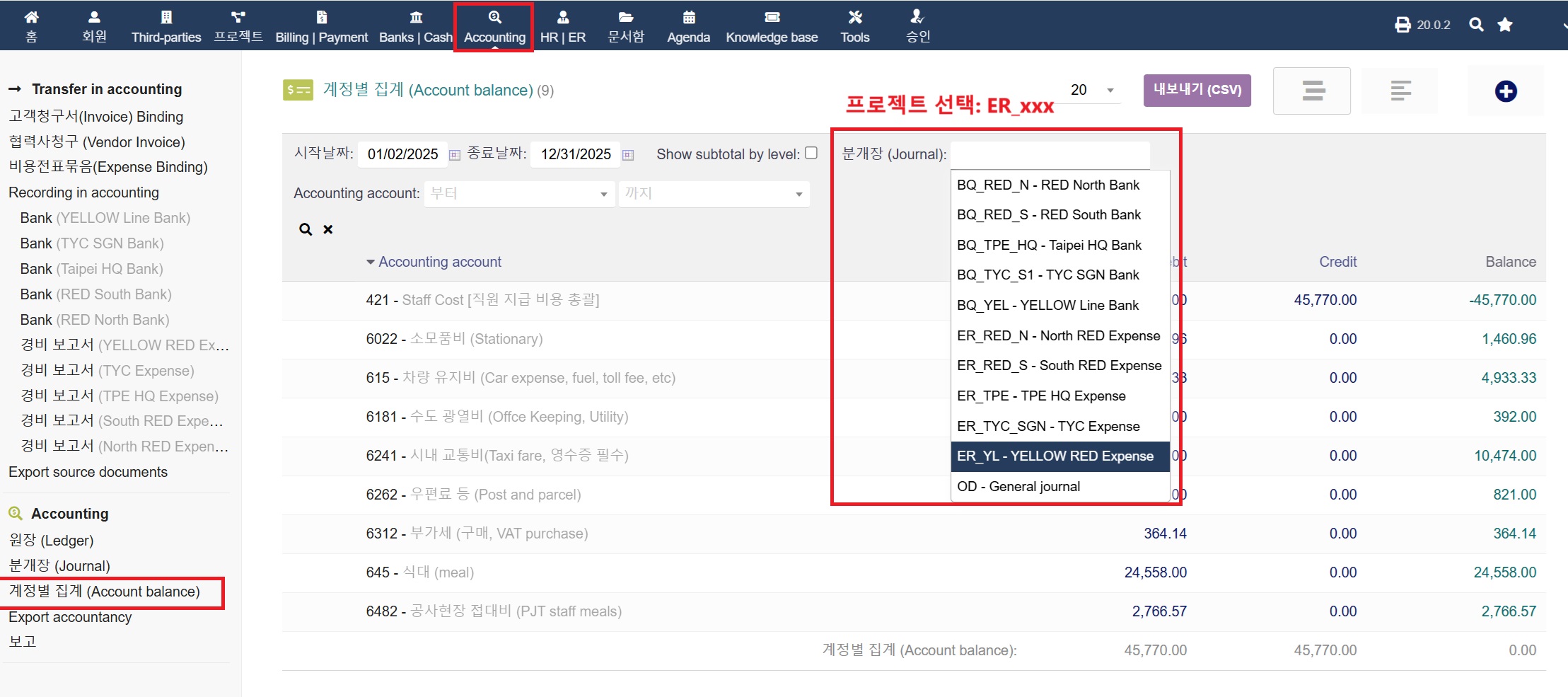This screenshot has height=697, width=1568.
Task: Clear filters with the X icon
Action: [x=328, y=229]
